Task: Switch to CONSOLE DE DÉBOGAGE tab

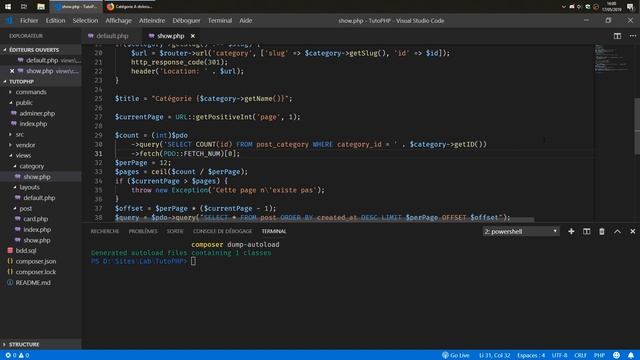Action: point(222,231)
